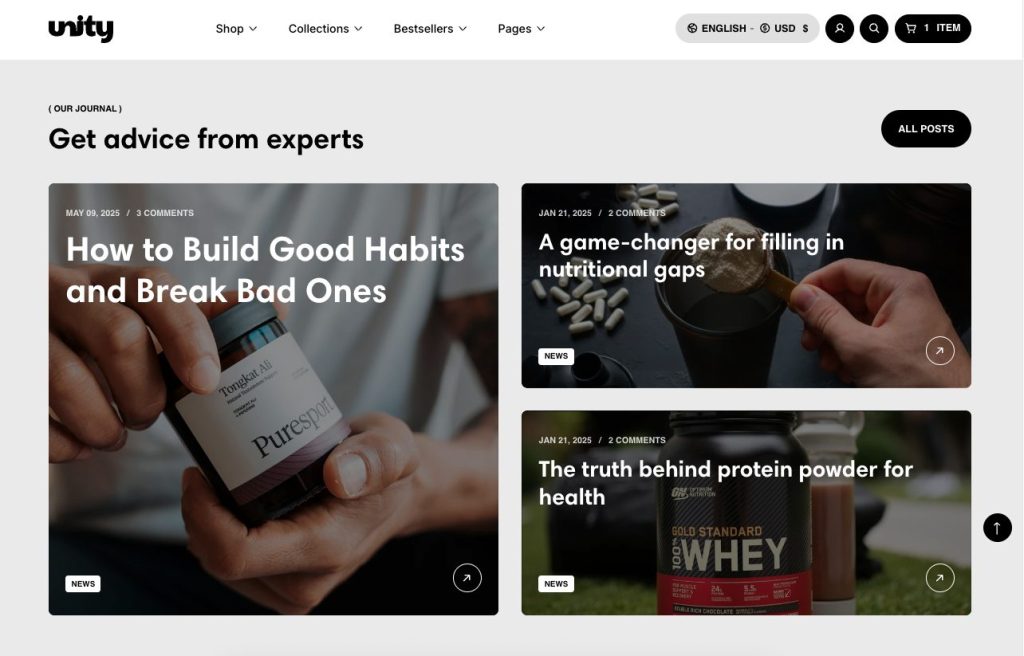Open the Bestsellers menu
Image resolution: width=1024 pixels, height=656 pixels.
coord(430,29)
